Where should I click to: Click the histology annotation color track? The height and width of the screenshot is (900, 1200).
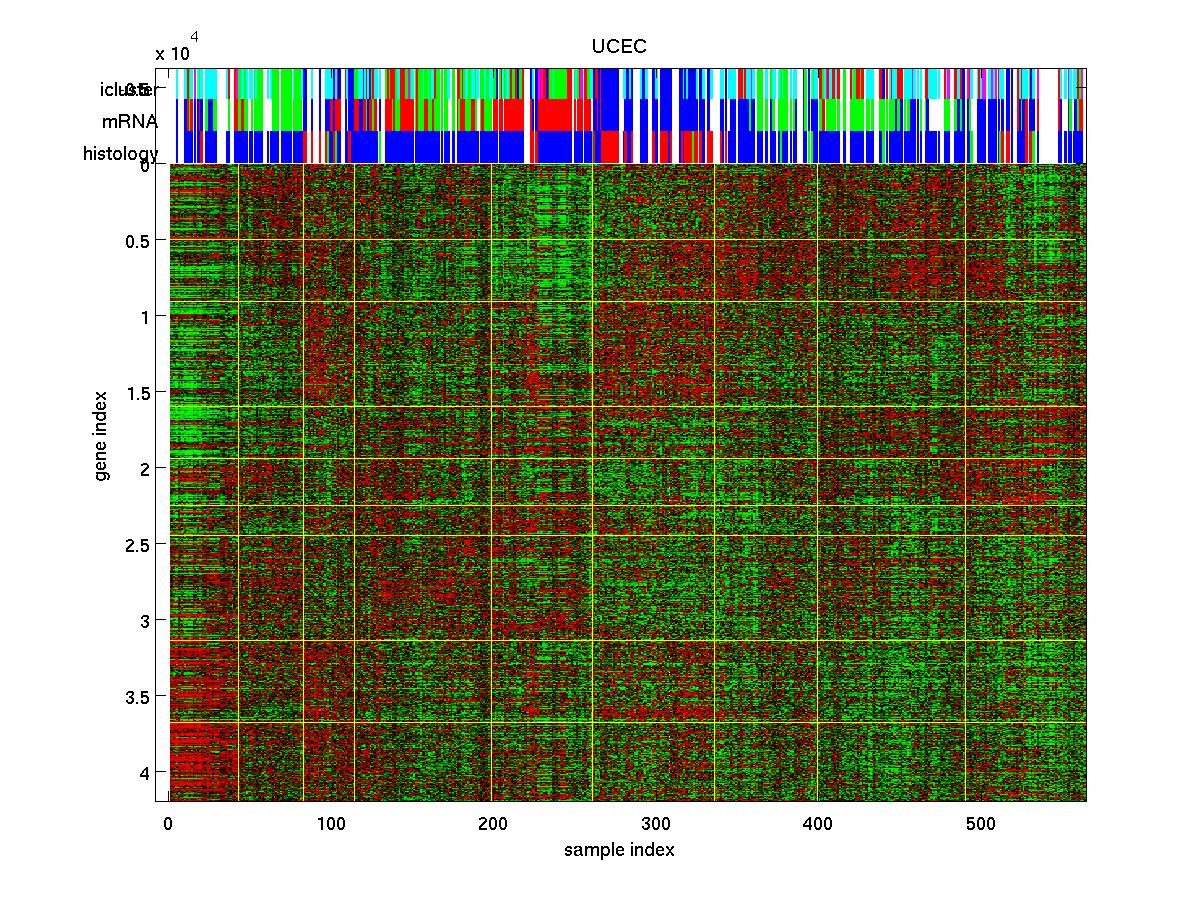627,147
